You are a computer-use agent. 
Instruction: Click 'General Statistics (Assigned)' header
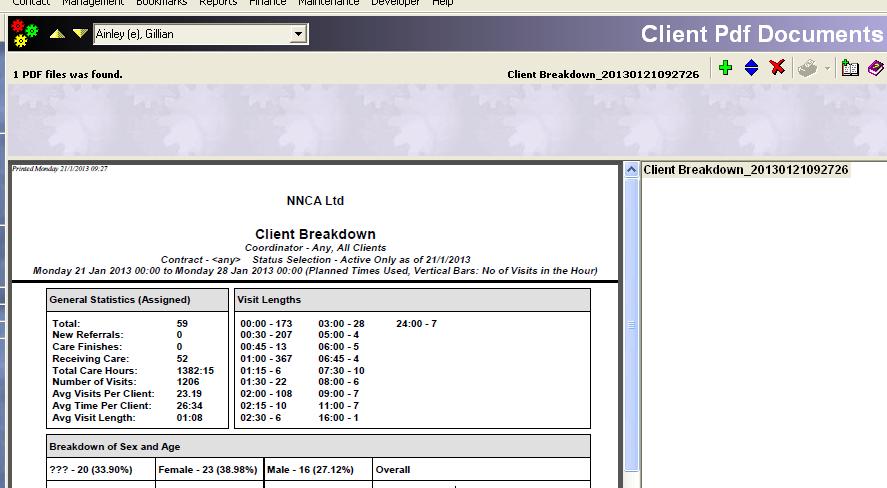coord(120,300)
